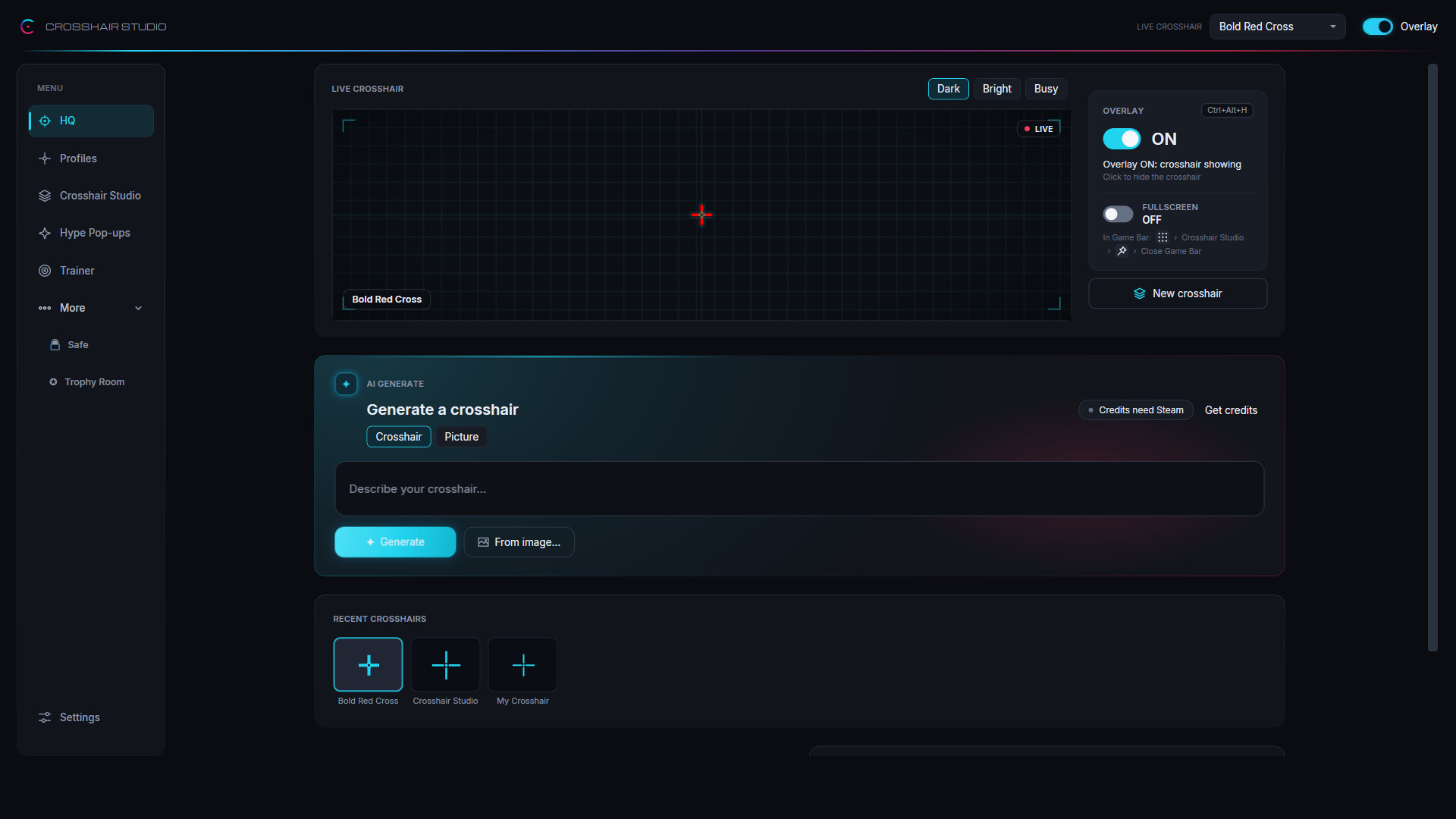Open Trainer from the sidebar
The image size is (1456, 819).
pyautogui.click(x=91, y=271)
